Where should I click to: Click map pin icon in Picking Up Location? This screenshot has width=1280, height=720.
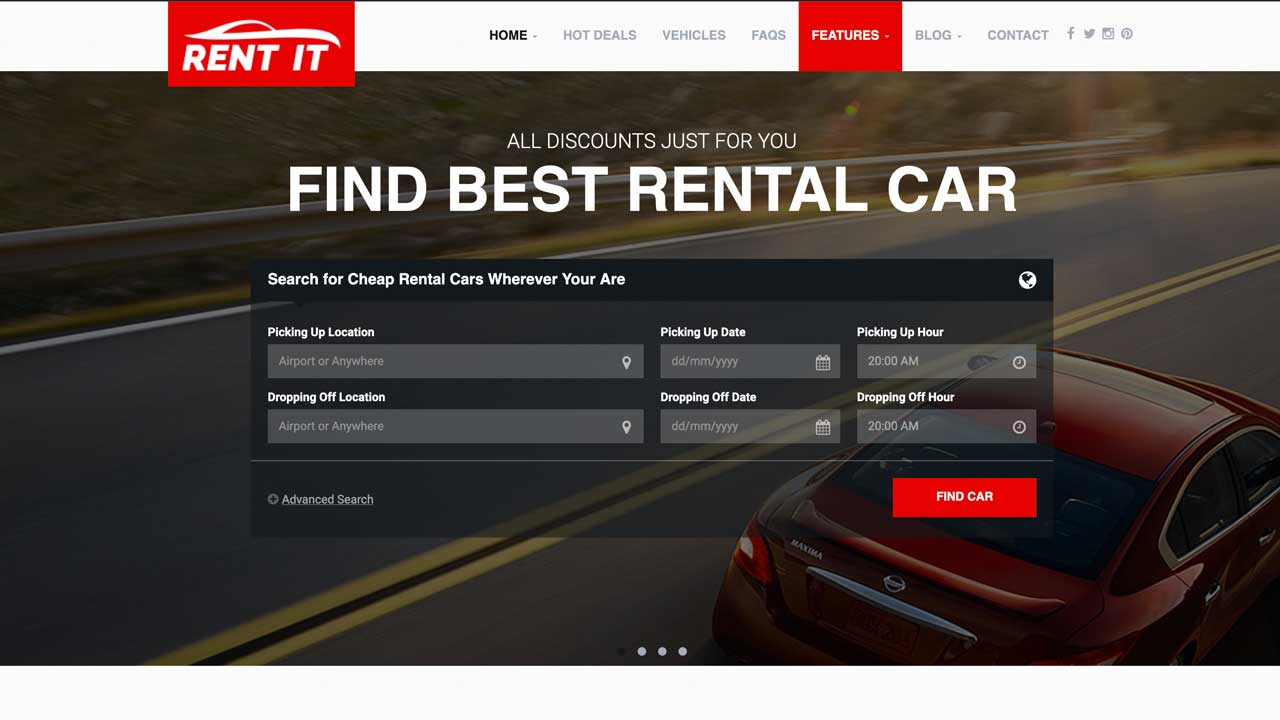coord(627,362)
